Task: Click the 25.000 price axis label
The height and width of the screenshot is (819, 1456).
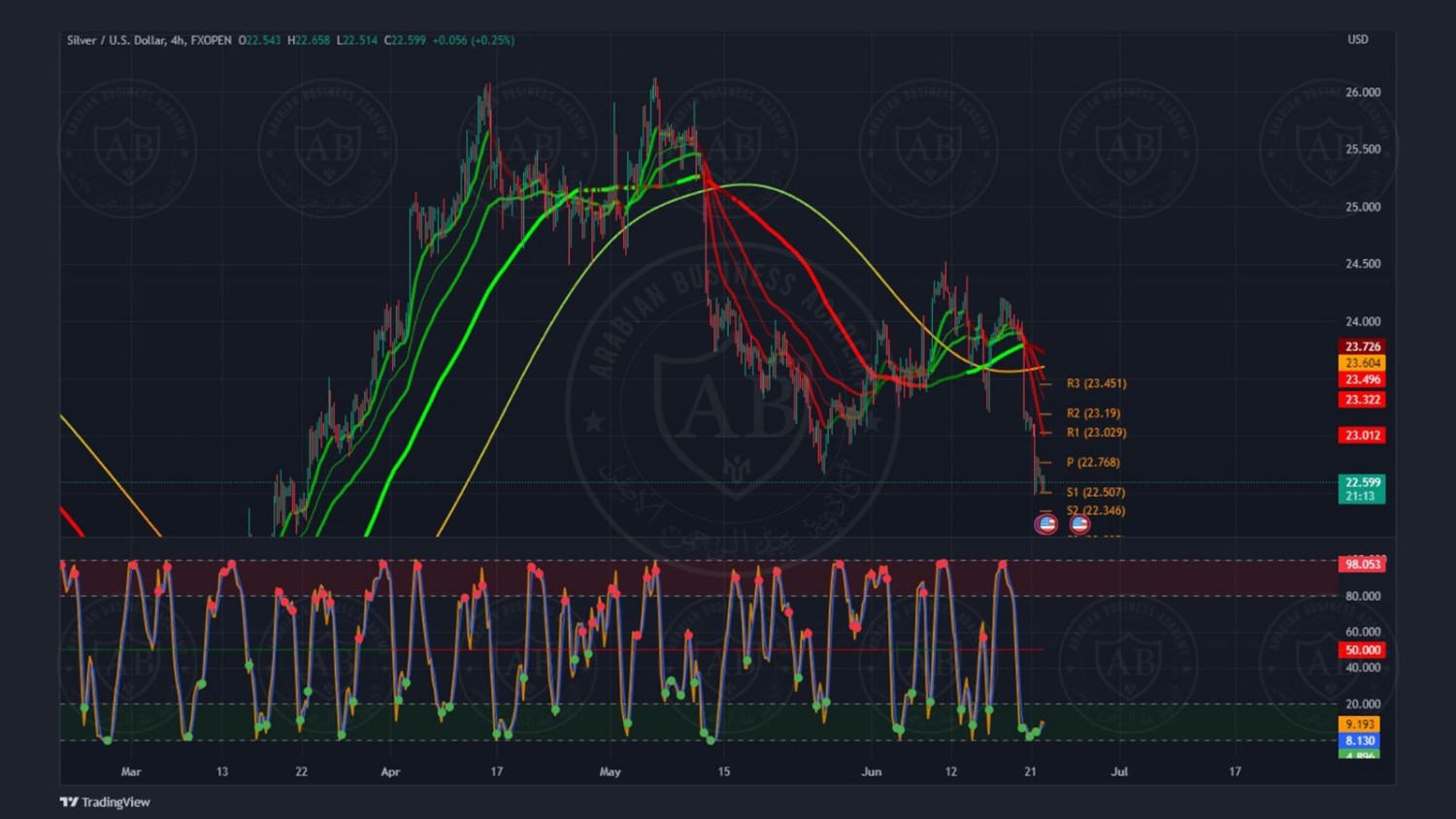Action: click(x=1363, y=207)
